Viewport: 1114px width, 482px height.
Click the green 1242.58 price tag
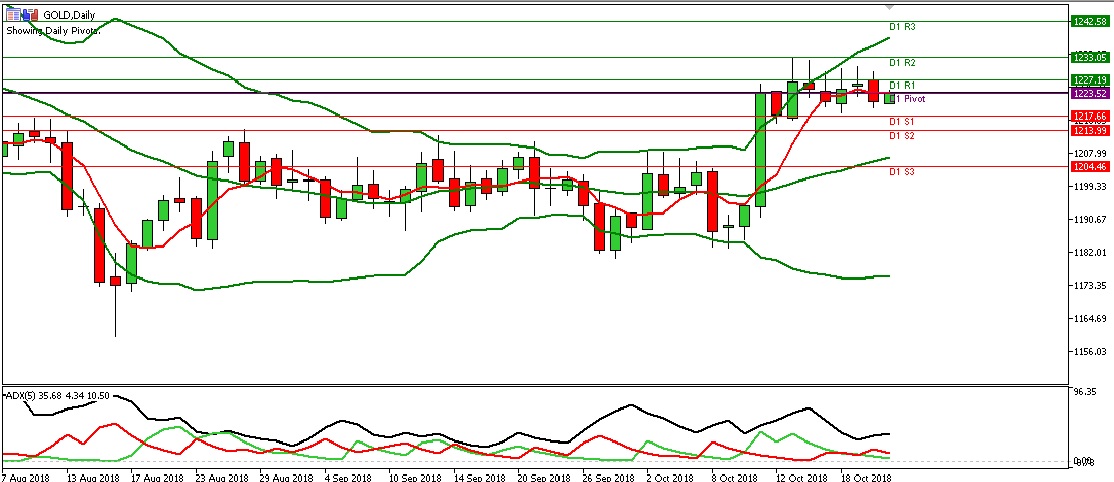(1091, 21)
